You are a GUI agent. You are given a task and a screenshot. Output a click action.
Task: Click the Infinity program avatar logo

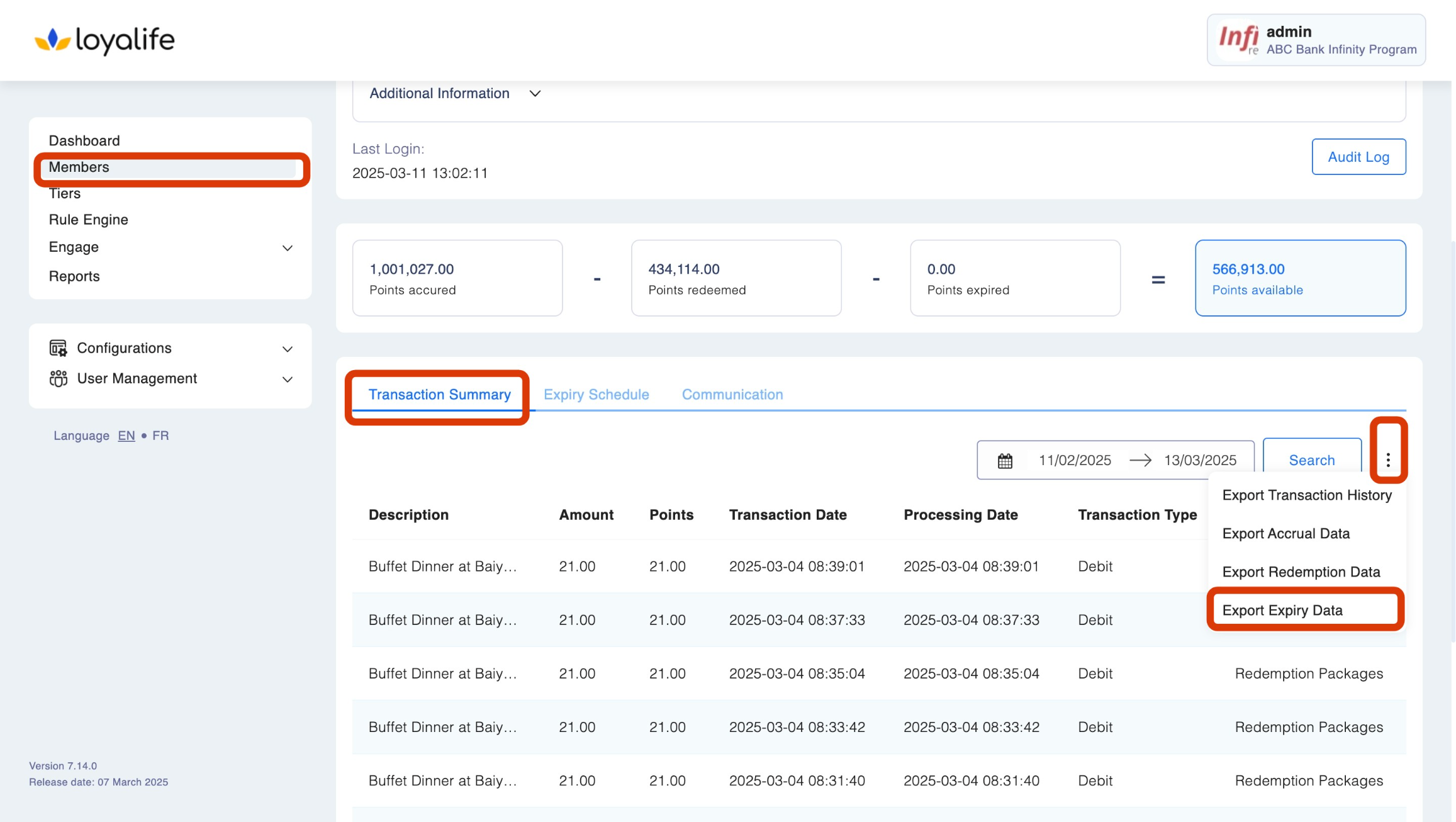1238,40
